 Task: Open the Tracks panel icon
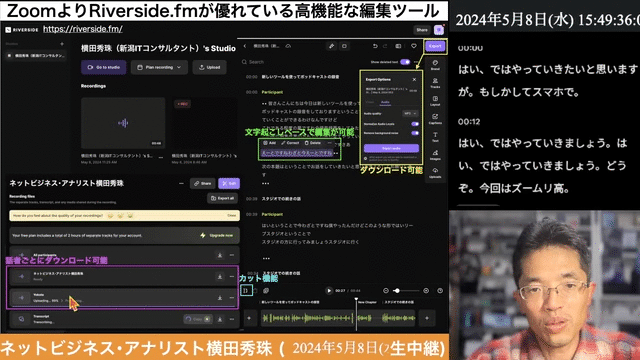[435, 83]
